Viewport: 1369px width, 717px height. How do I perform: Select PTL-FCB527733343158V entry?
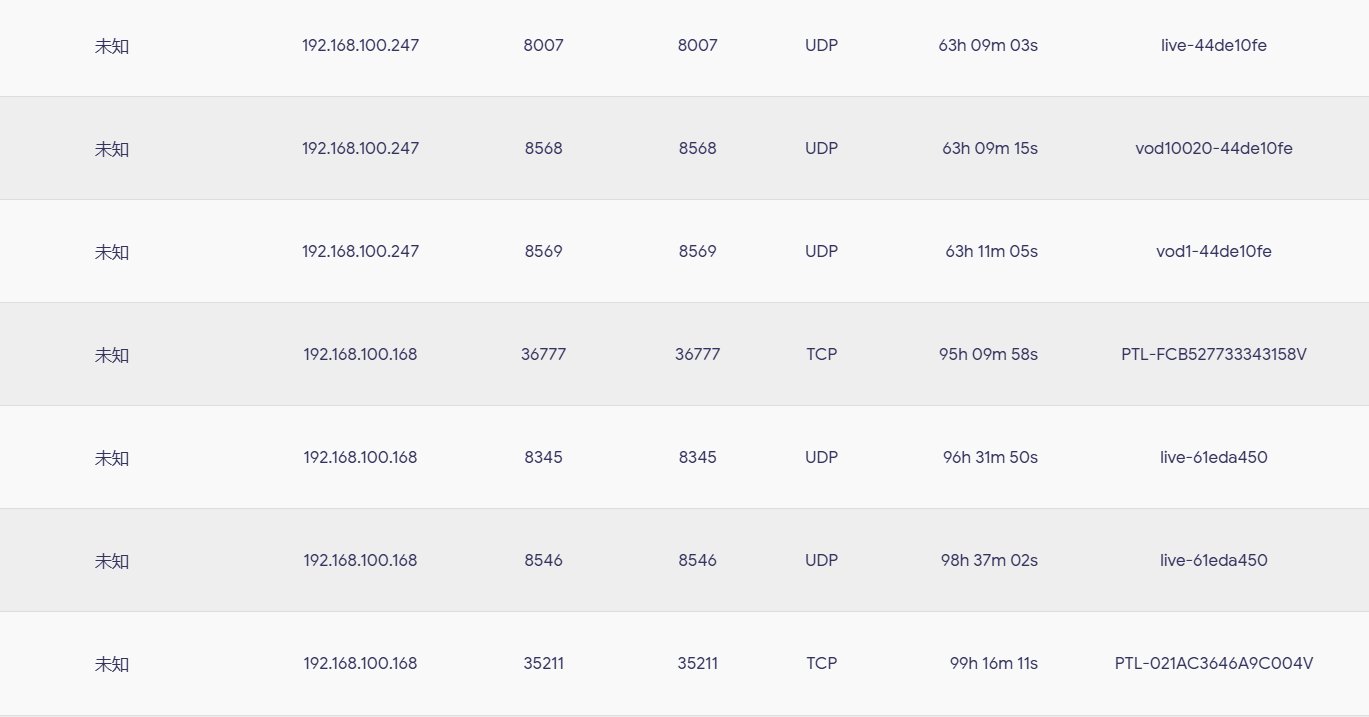click(1213, 354)
